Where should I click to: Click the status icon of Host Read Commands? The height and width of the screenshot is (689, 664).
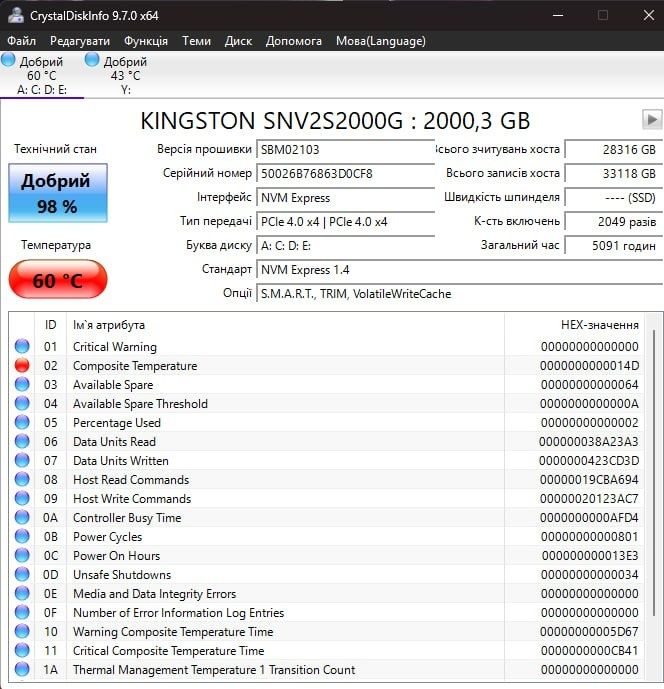click(22, 479)
